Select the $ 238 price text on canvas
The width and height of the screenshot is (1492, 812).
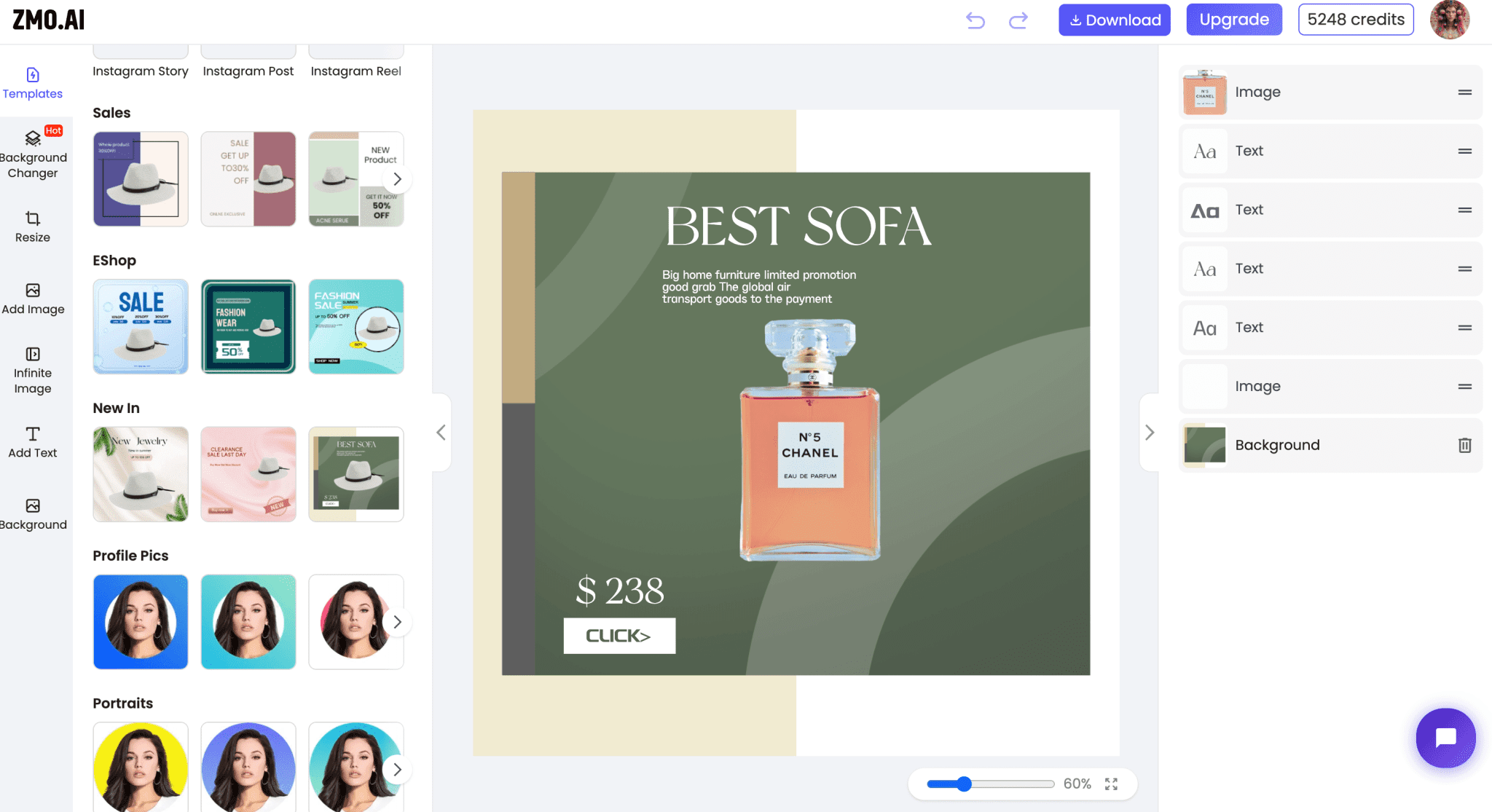pos(620,591)
